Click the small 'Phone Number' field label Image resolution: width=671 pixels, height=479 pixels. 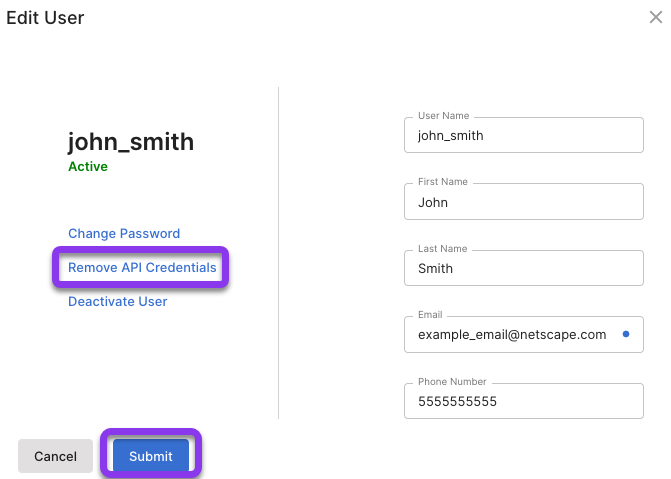[452, 381]
